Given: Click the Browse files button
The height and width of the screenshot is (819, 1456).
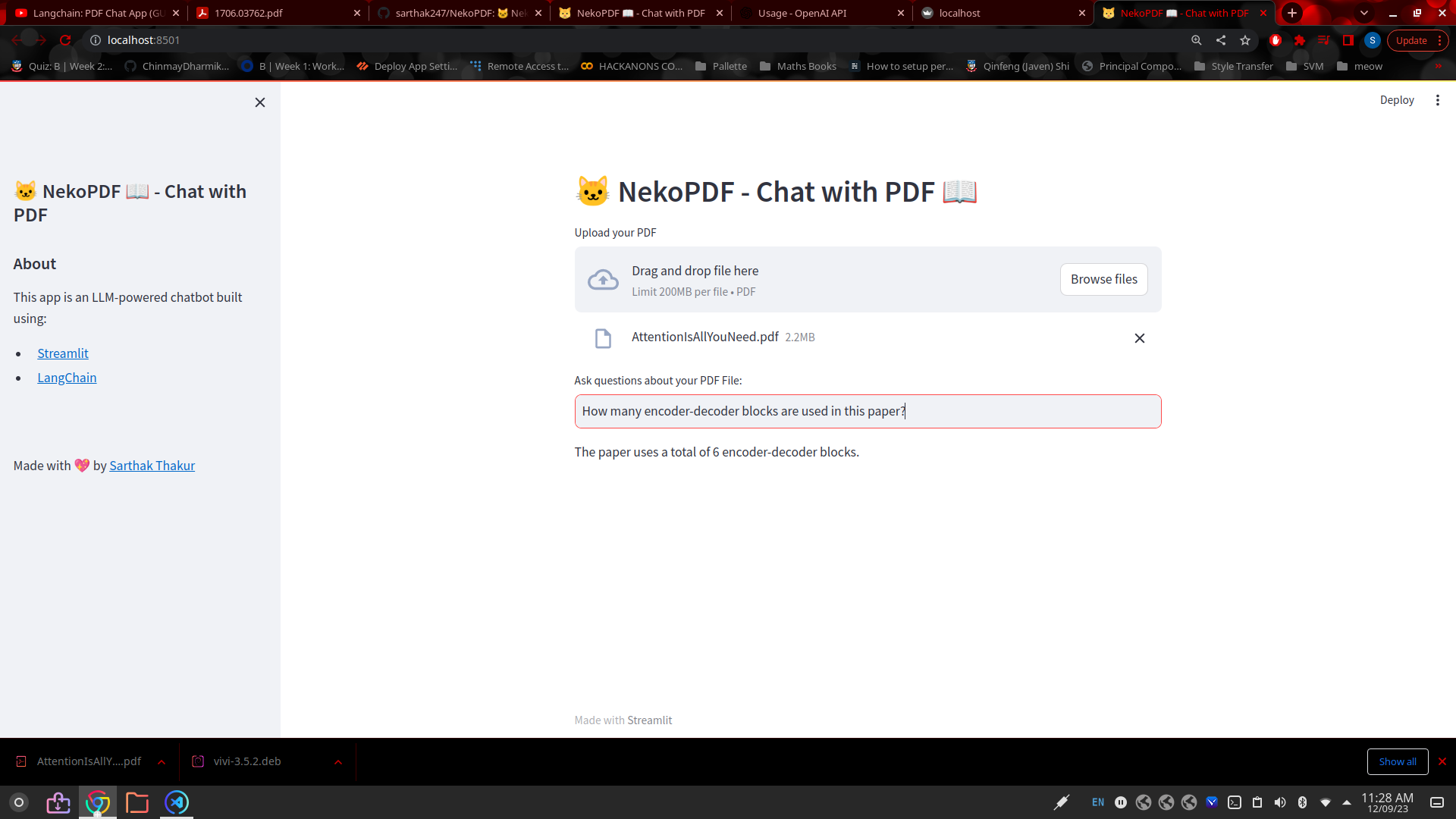Looking at the screenshot, I should (x=1103, y=279).
